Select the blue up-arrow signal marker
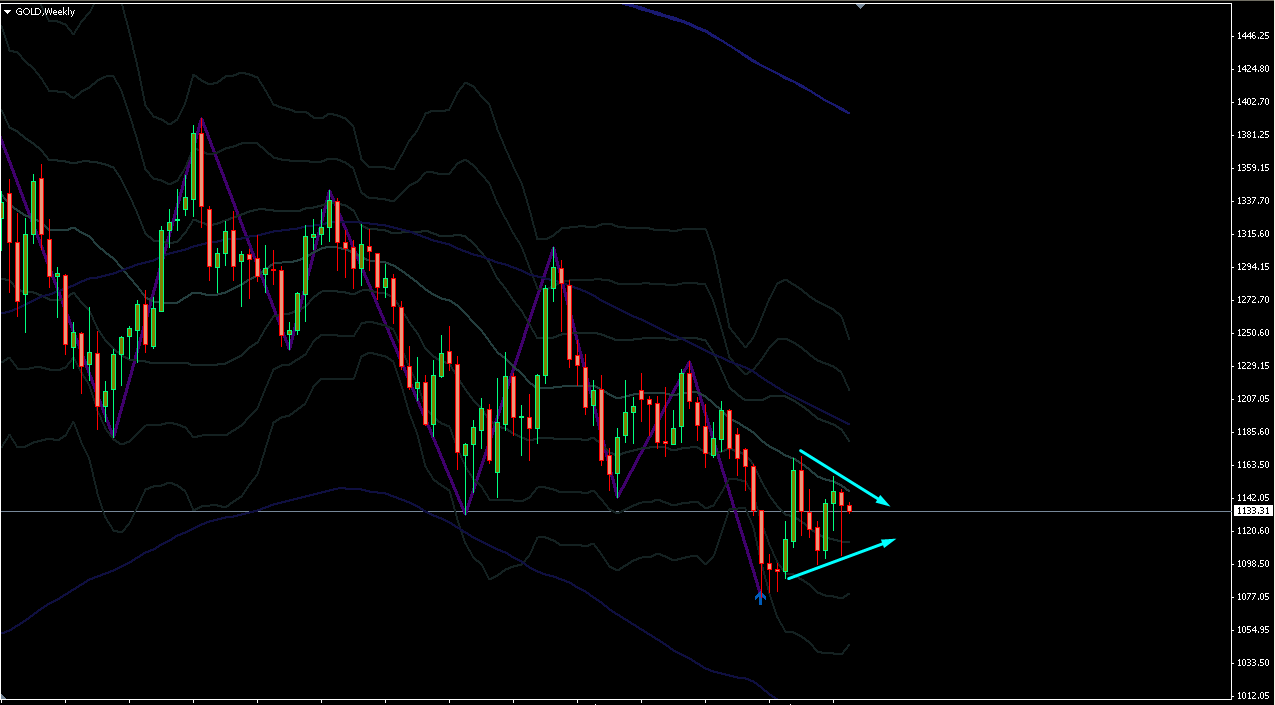Viewport: 1275px width, 705px height. [x=760, y=597]
